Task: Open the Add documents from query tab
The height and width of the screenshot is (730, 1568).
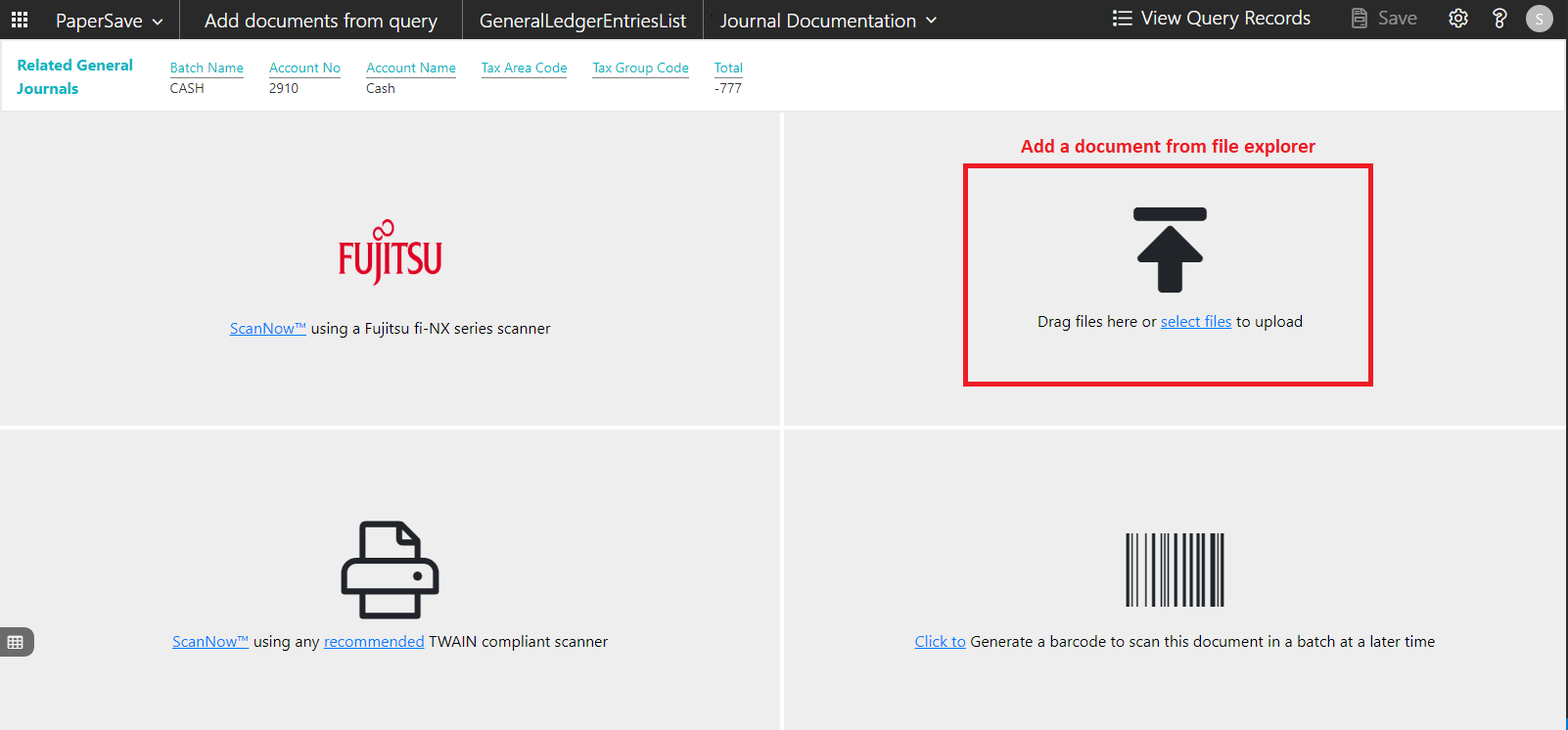Action: pyautogui.click(x=320, y=21)
